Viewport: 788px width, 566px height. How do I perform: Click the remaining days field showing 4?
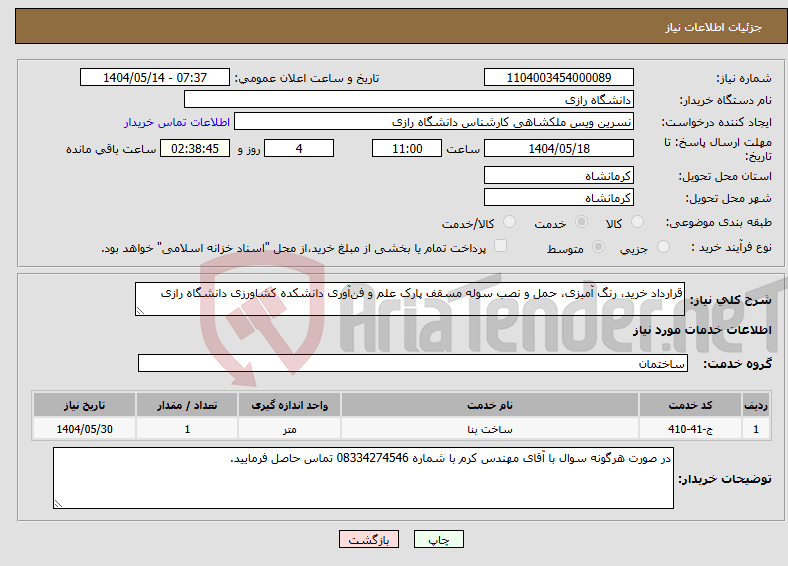pyautogui.click(x=299, y=148)
